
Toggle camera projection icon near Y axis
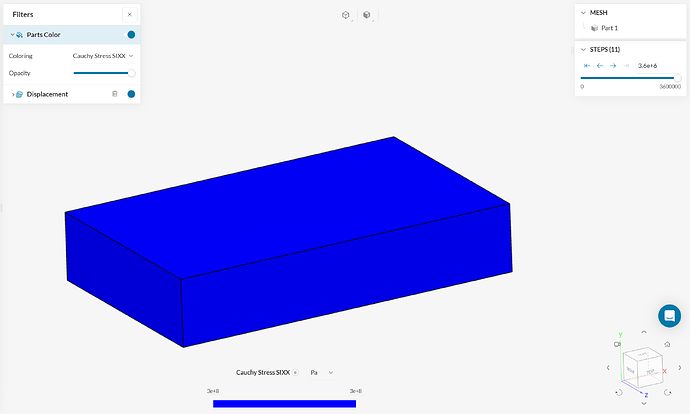click(x=617, y=344)
